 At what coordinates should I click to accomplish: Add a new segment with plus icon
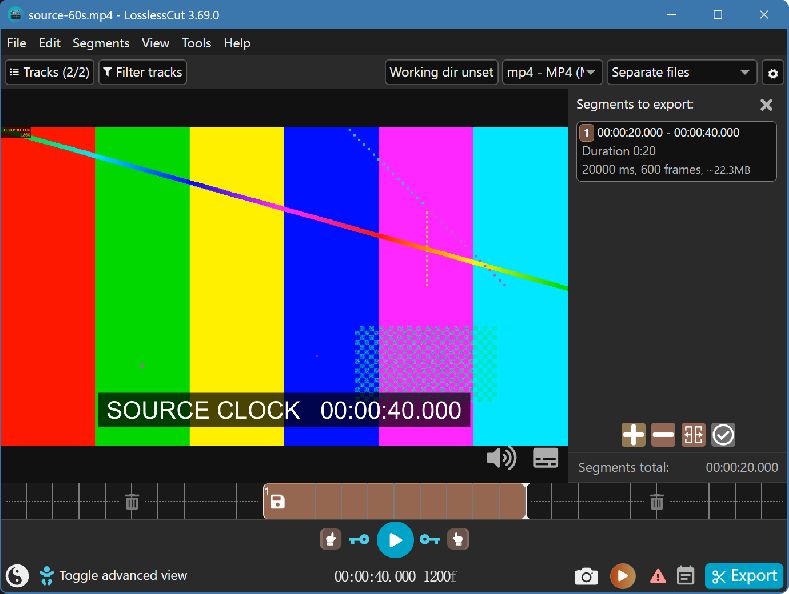click(634, 435)
